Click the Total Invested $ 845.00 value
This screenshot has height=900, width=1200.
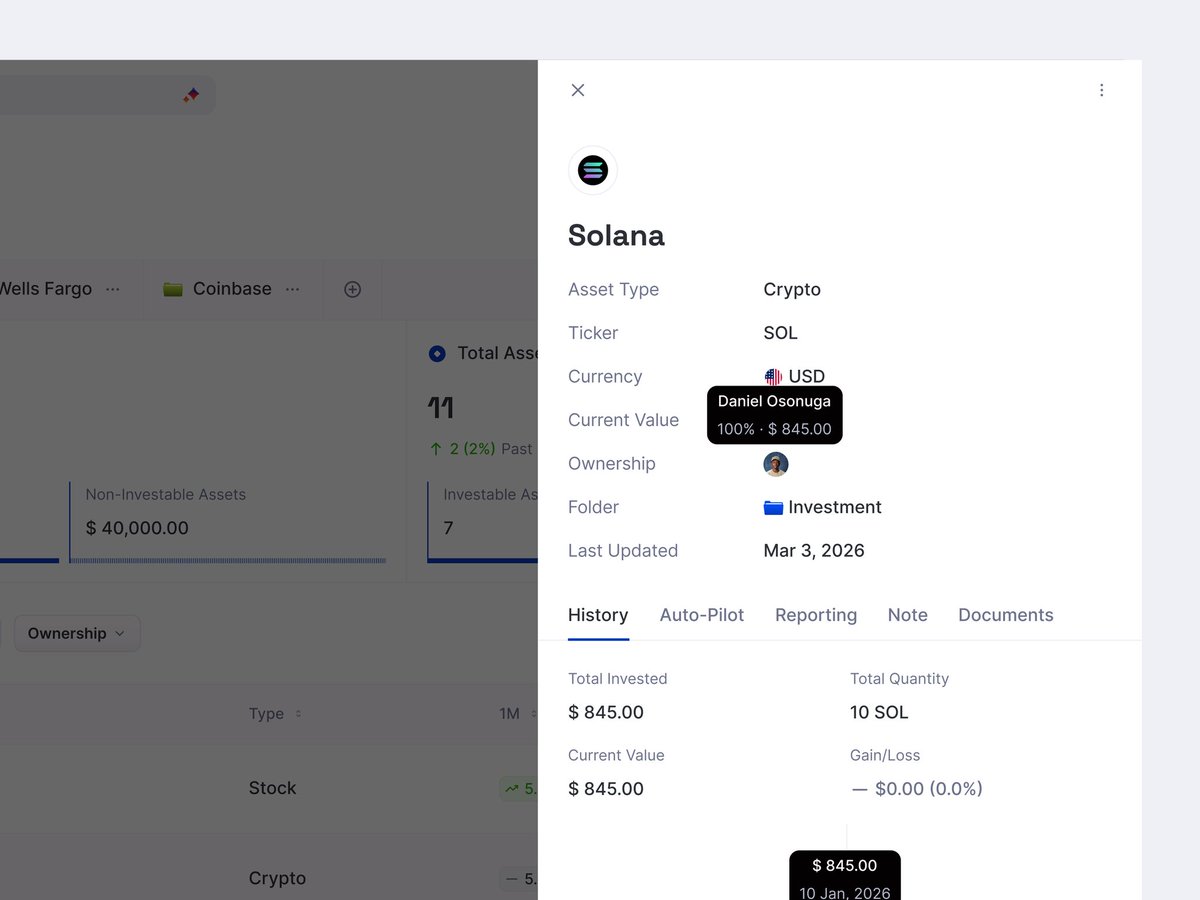[606, 712]
